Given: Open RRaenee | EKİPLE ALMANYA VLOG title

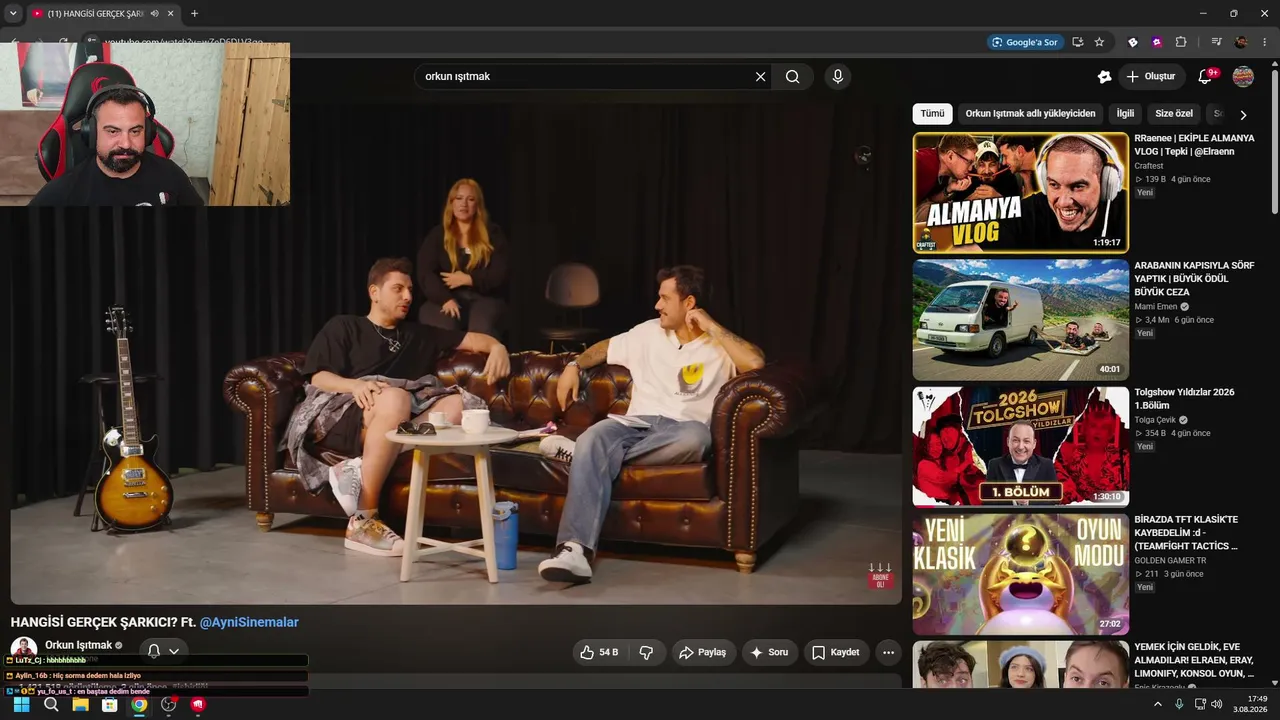Looking at the screenshot, I should click(x=1194, y=145).
